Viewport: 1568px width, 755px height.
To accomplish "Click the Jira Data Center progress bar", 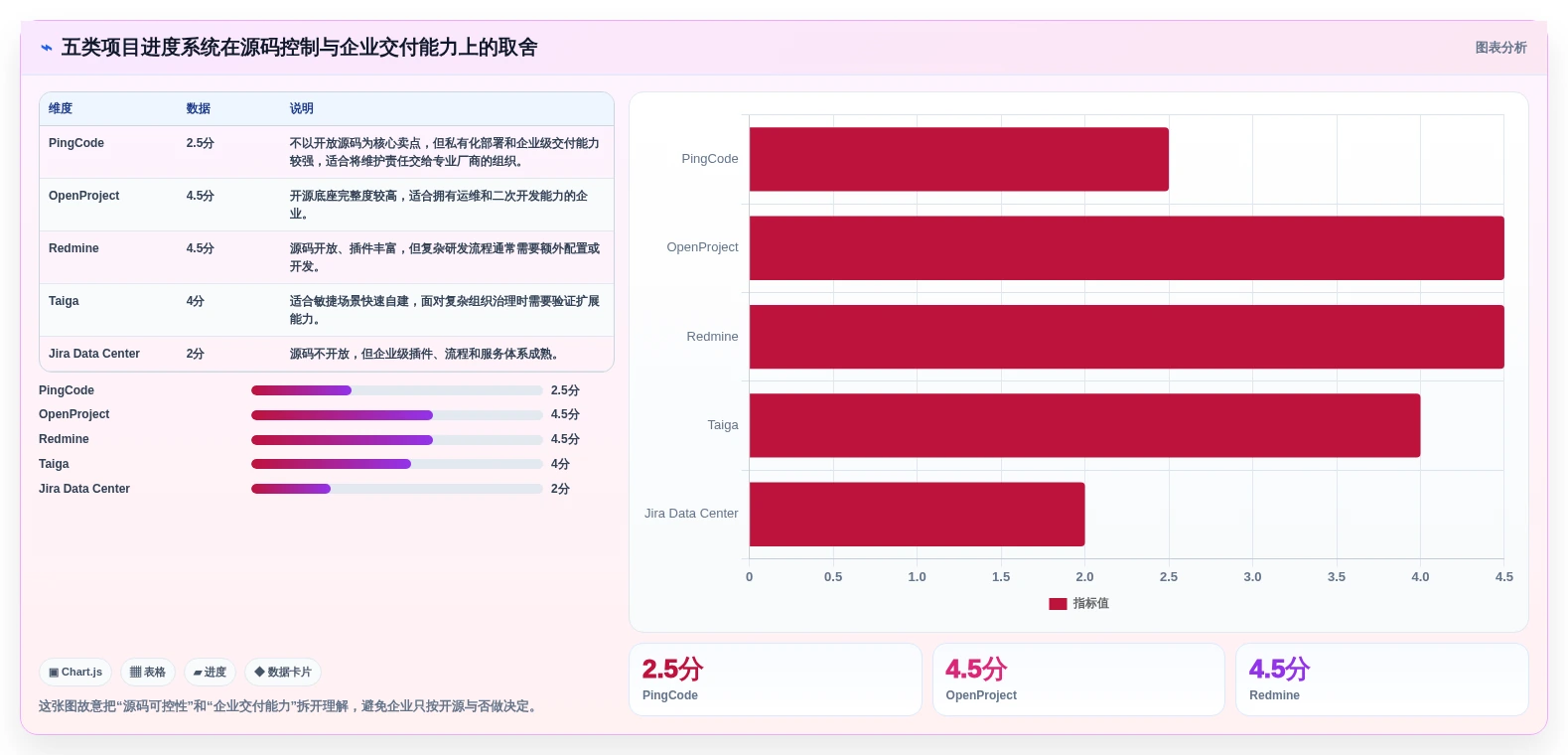I will 397,489.
